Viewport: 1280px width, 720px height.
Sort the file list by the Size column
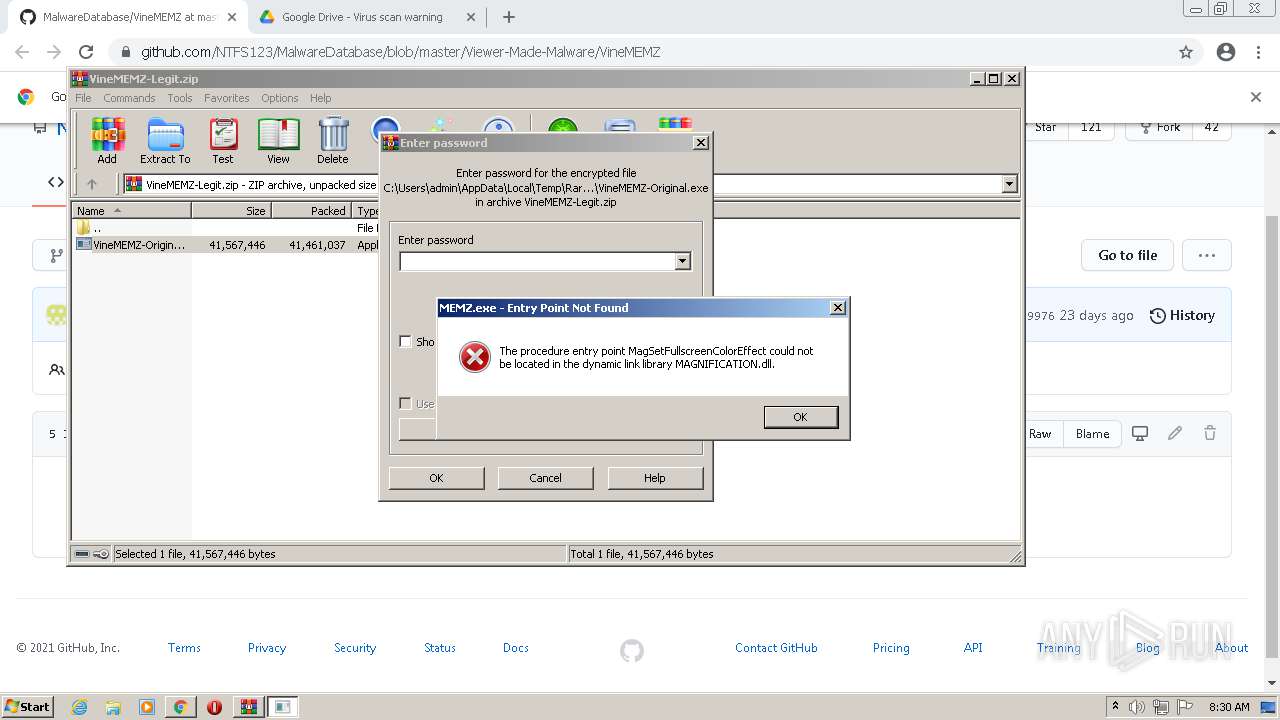point(231,211)
